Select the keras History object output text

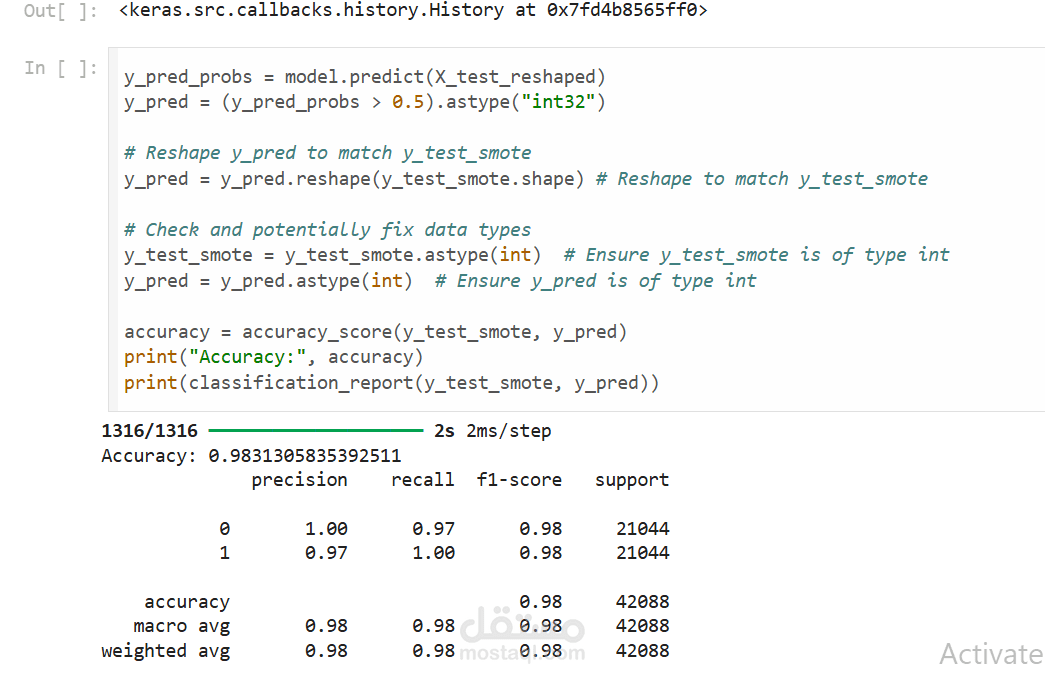[x=412, y=11]
